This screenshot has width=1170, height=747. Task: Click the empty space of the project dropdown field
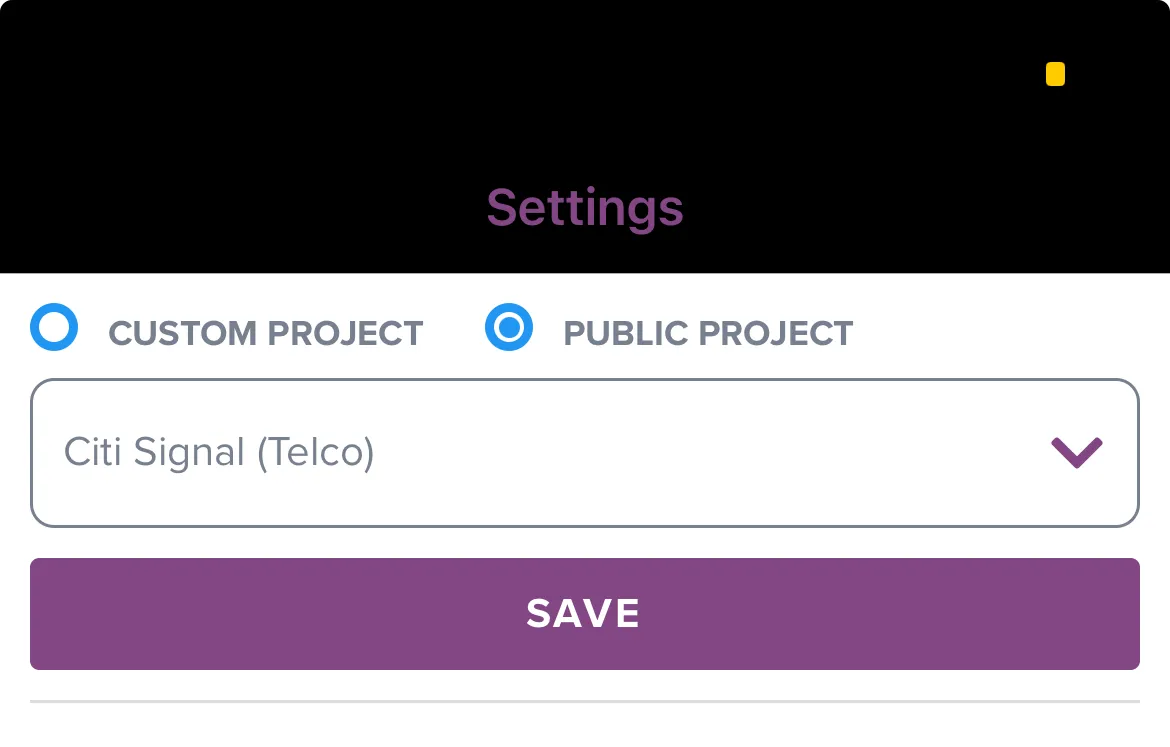pyautogui.click(x=709, y=453)
